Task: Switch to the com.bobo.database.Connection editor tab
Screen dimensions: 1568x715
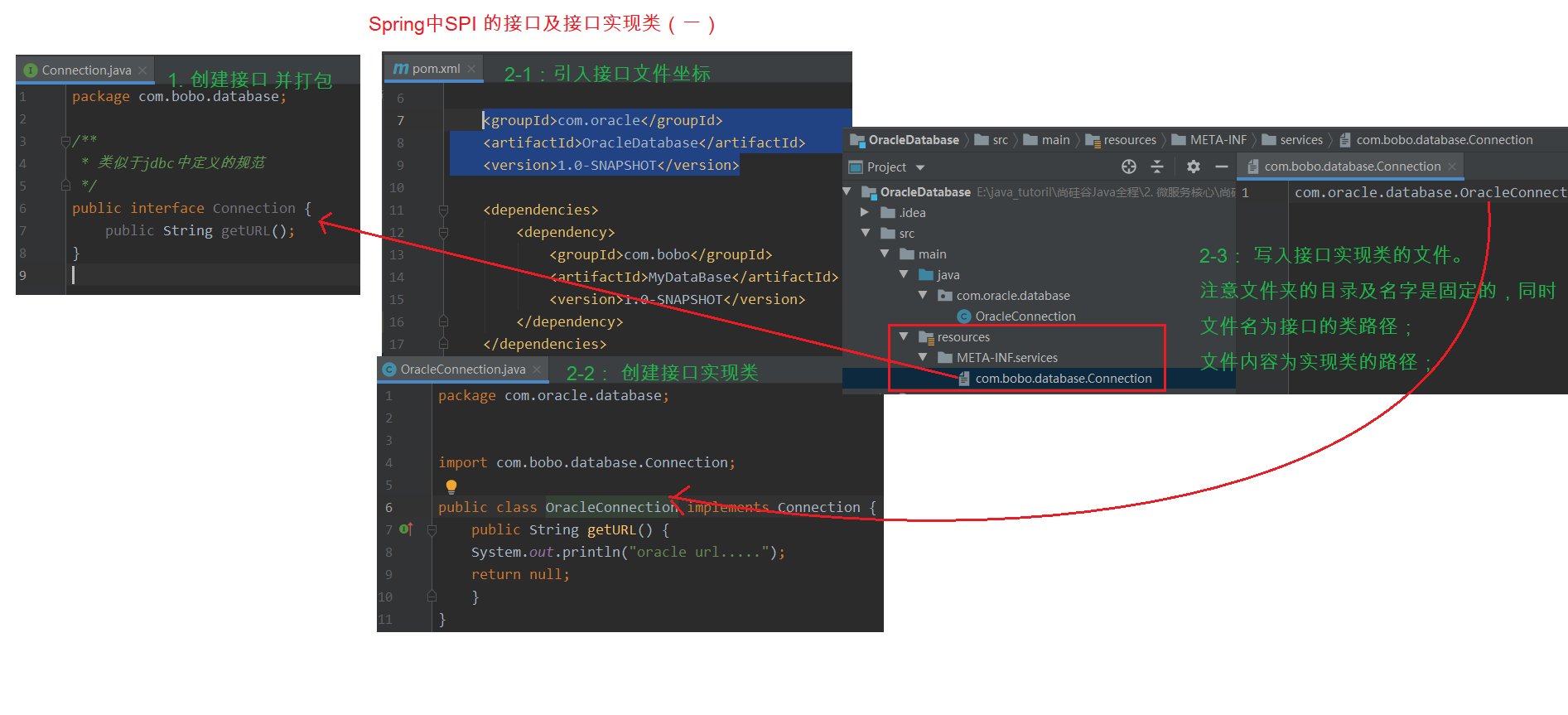Action: coord(1352,167)
